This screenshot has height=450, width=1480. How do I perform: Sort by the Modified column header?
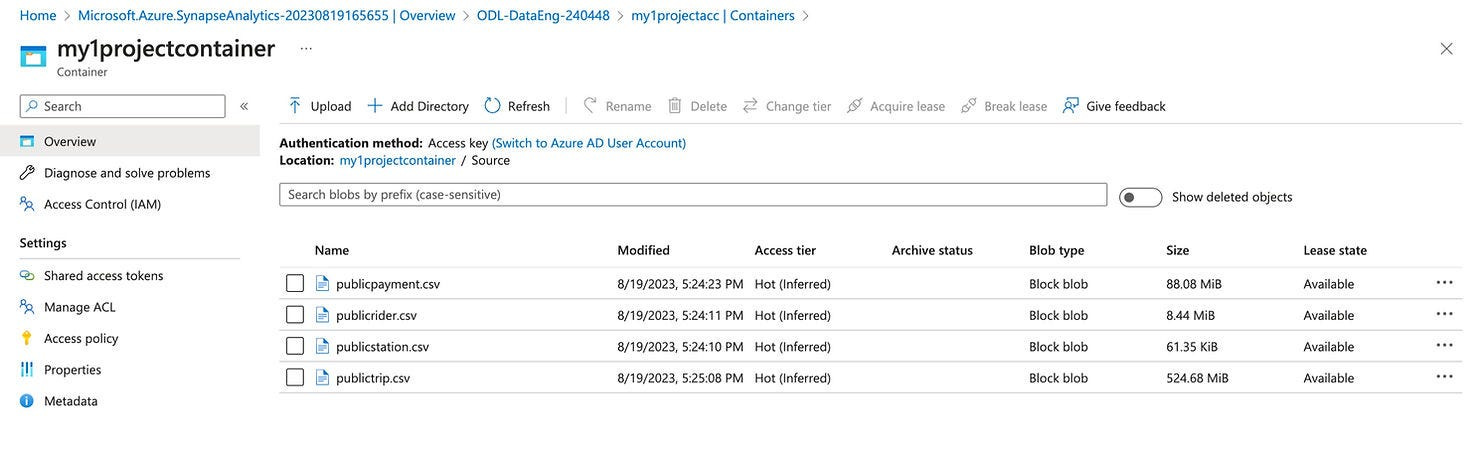[644, 250]
